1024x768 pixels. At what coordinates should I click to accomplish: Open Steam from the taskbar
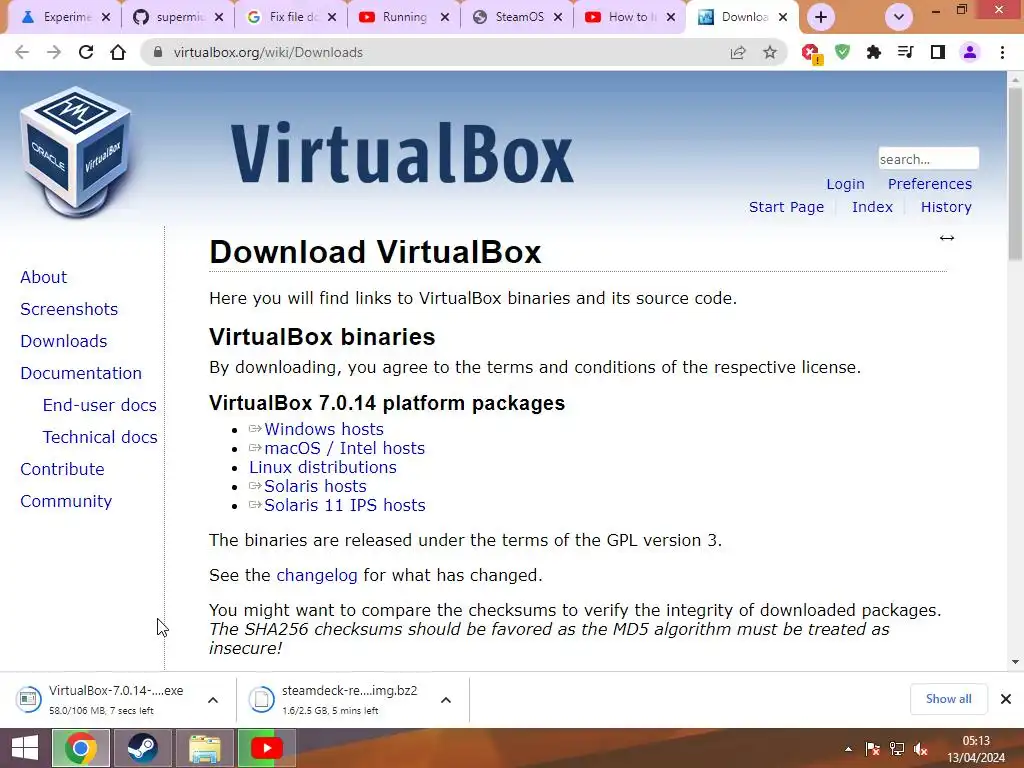pos(142,748)
